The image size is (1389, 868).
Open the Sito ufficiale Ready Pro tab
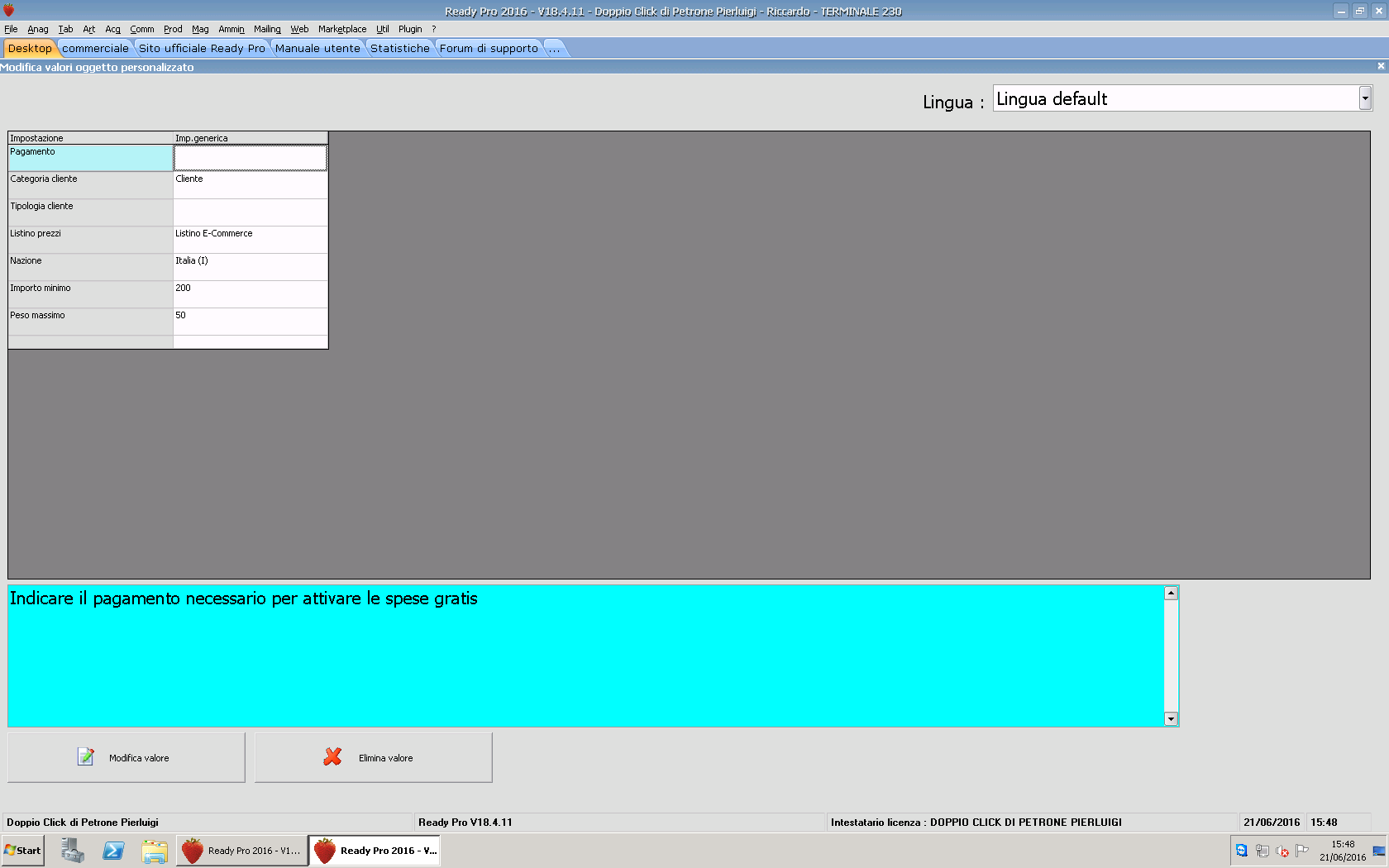click(x=202, y=48)
